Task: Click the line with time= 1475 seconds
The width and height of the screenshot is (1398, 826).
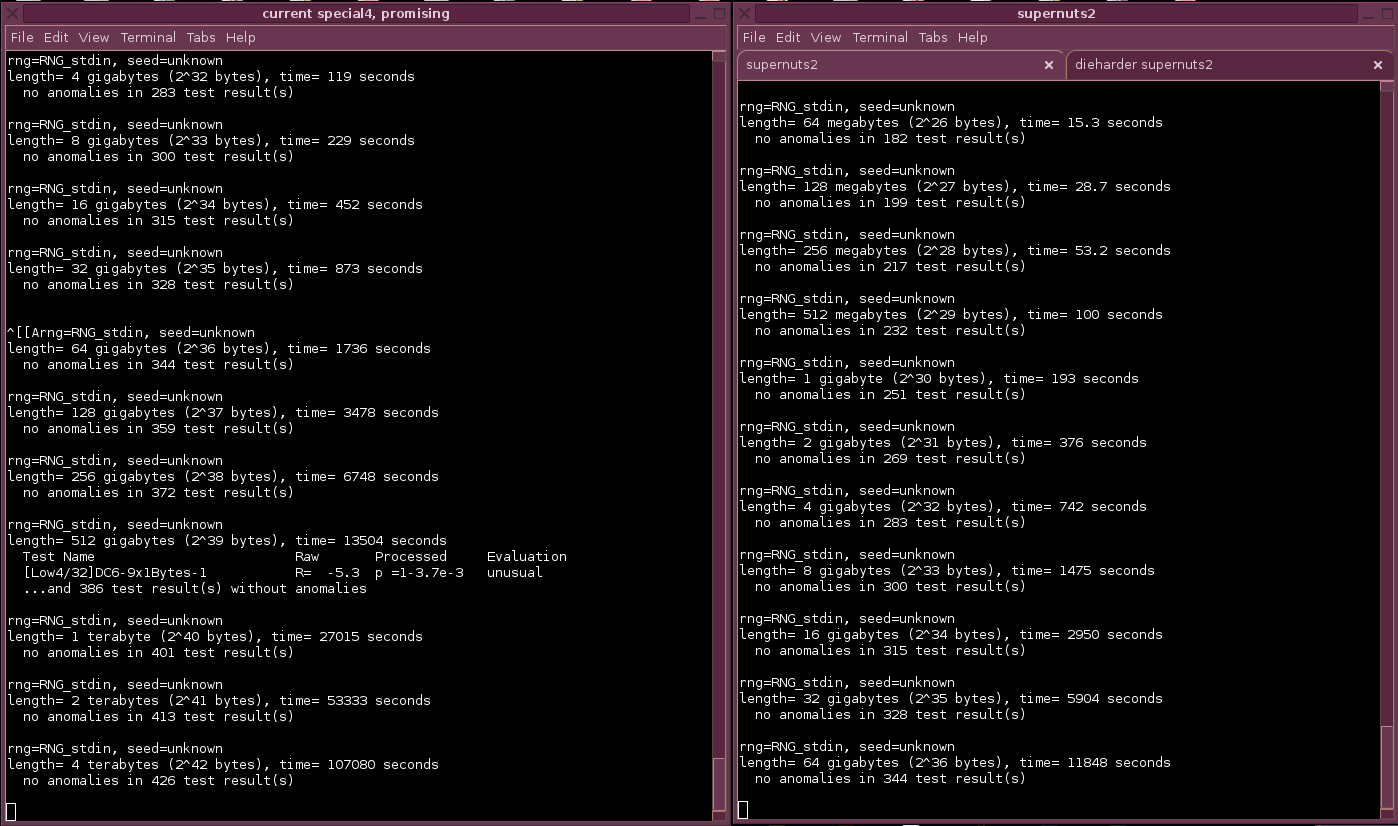Action: [947, 570]
